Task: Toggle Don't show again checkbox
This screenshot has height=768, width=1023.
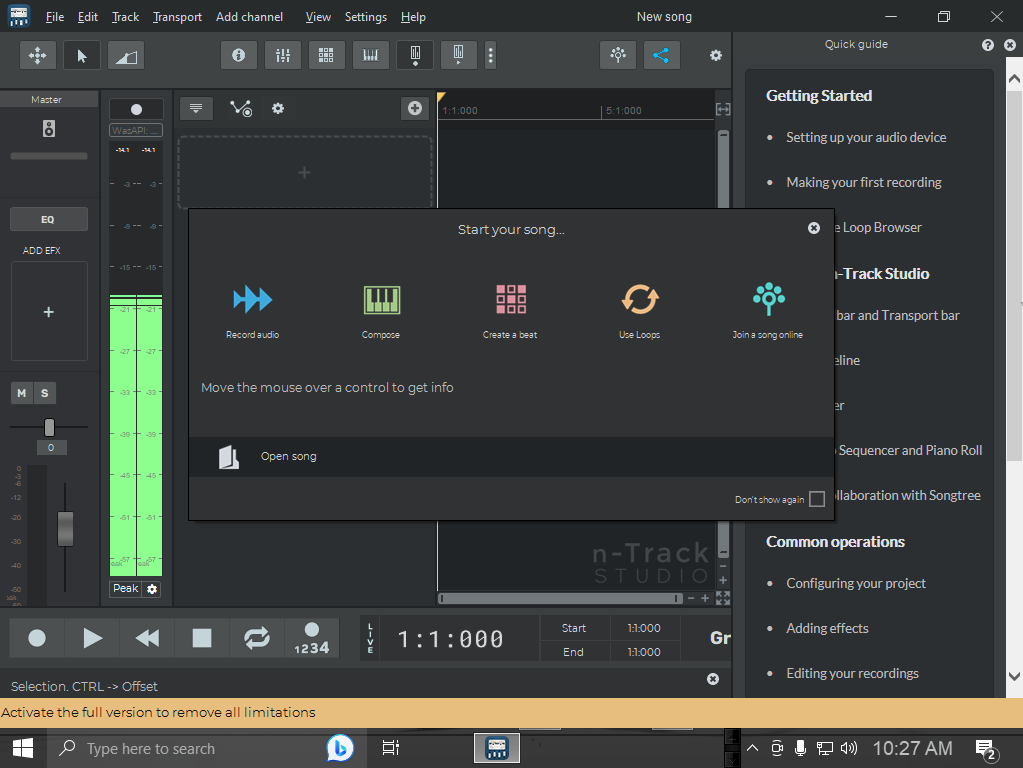Action: click(817, 499)
